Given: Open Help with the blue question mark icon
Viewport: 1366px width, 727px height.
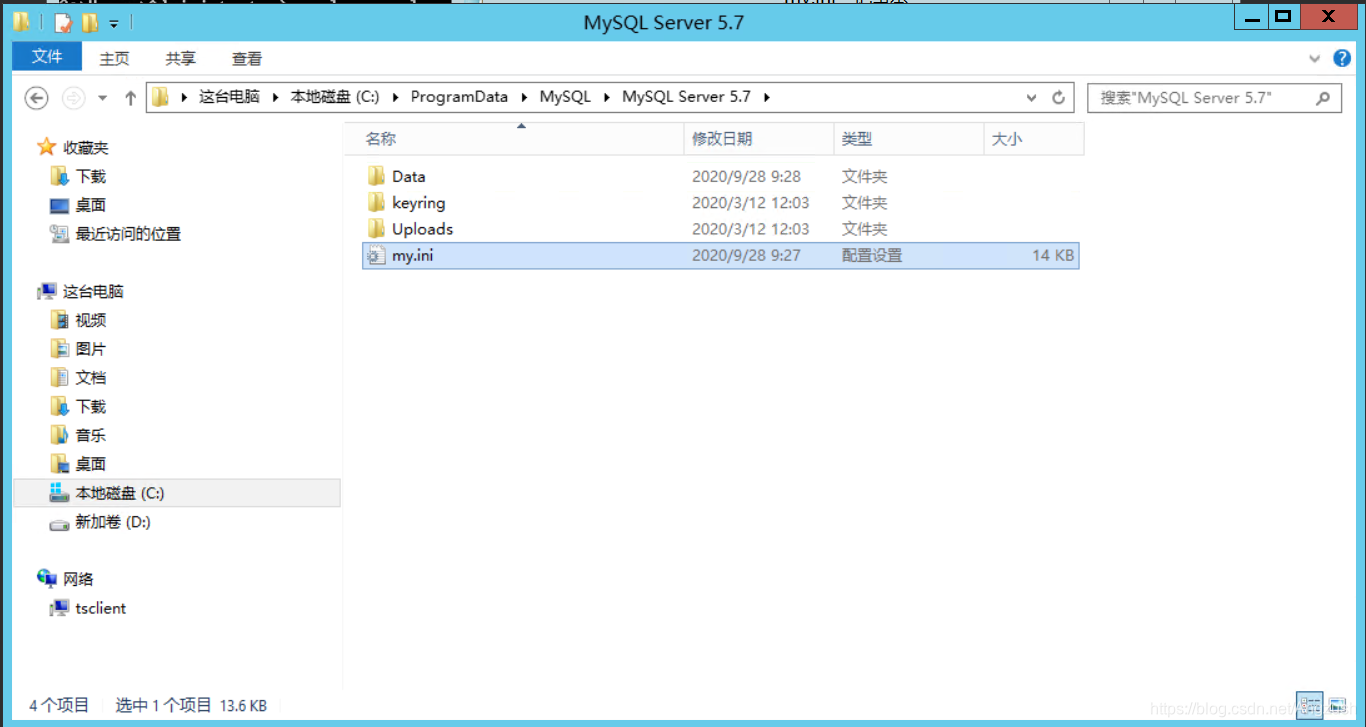Looking at the screenshot, I should 1342,59.
